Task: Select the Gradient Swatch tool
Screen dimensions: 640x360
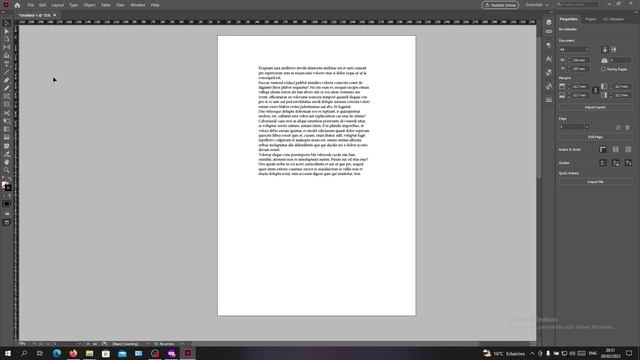Action: [x=7, y=129]
